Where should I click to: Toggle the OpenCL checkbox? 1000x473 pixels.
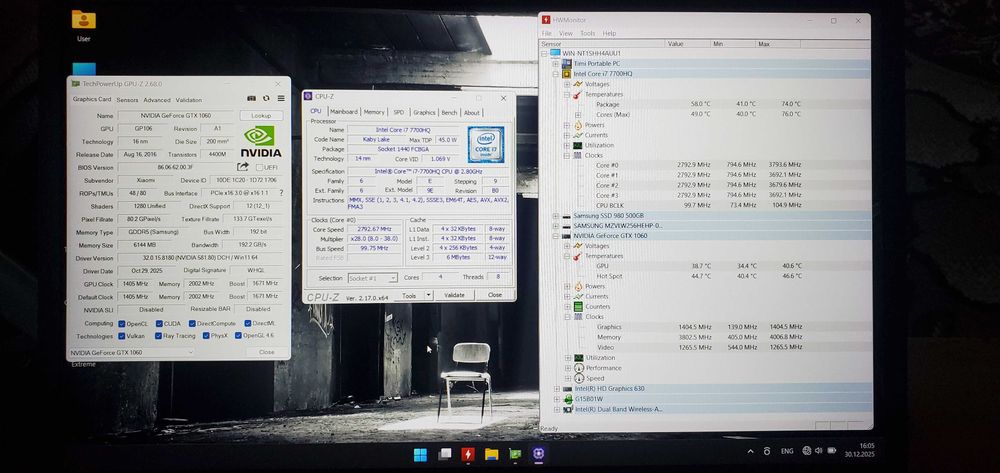pyautogui.click(x=122, y=324)
